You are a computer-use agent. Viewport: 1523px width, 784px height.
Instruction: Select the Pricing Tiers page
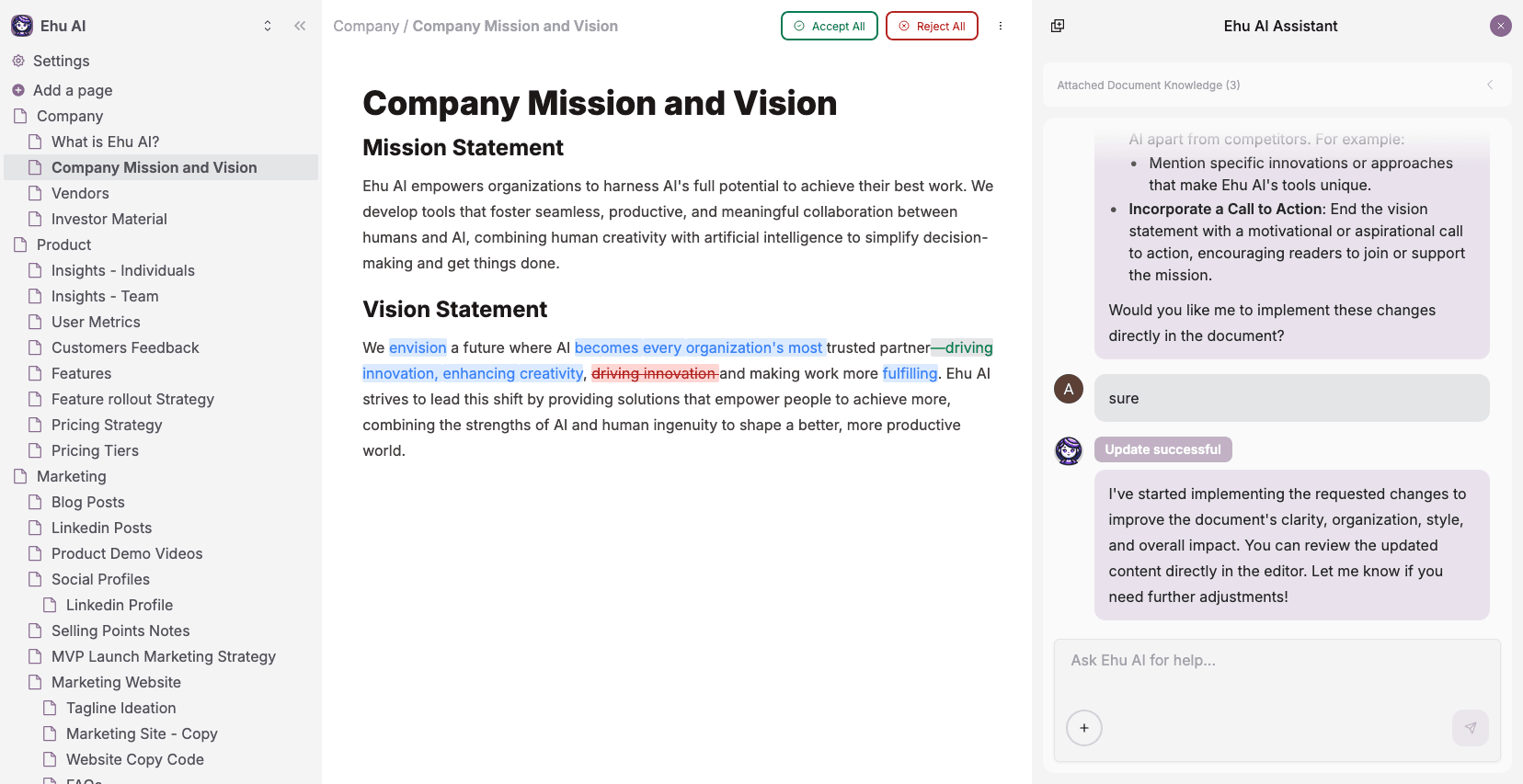(x=95, y=450)
